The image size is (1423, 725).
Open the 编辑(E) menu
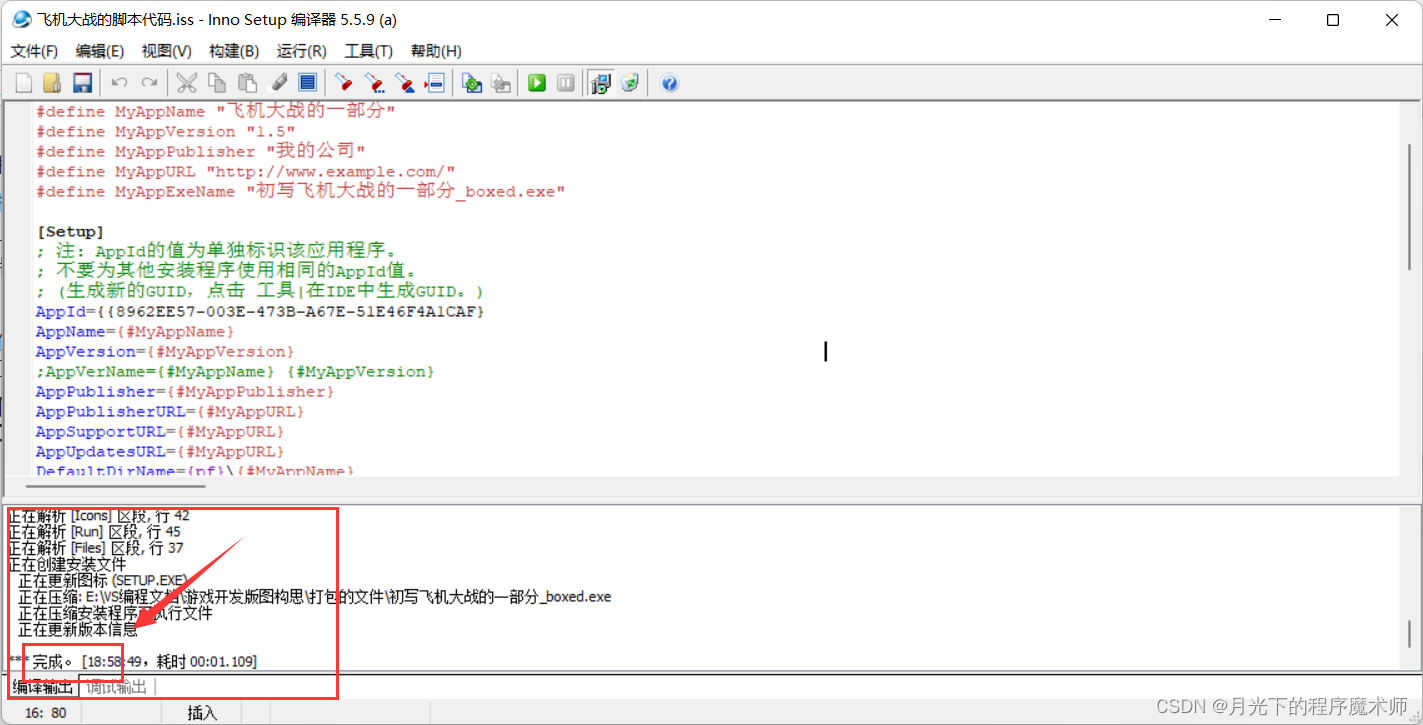click(100, 51)
